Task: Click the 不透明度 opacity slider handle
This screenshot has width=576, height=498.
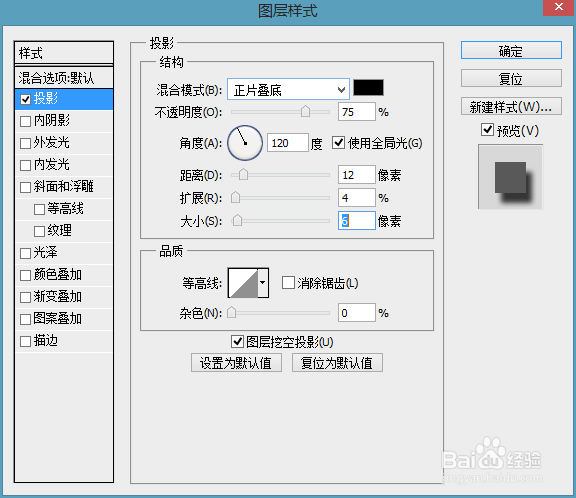Action: pyautogui.click(x=305, y=111)
